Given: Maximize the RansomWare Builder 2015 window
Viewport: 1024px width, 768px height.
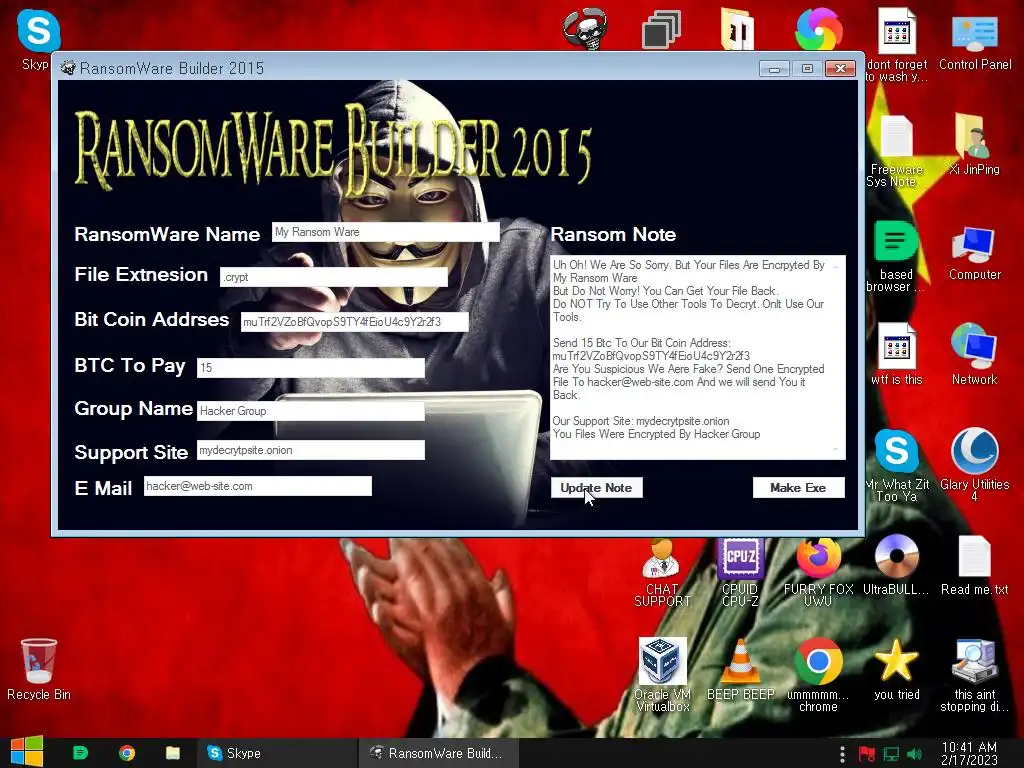Looking at the screenshot, I should (807, 69).
